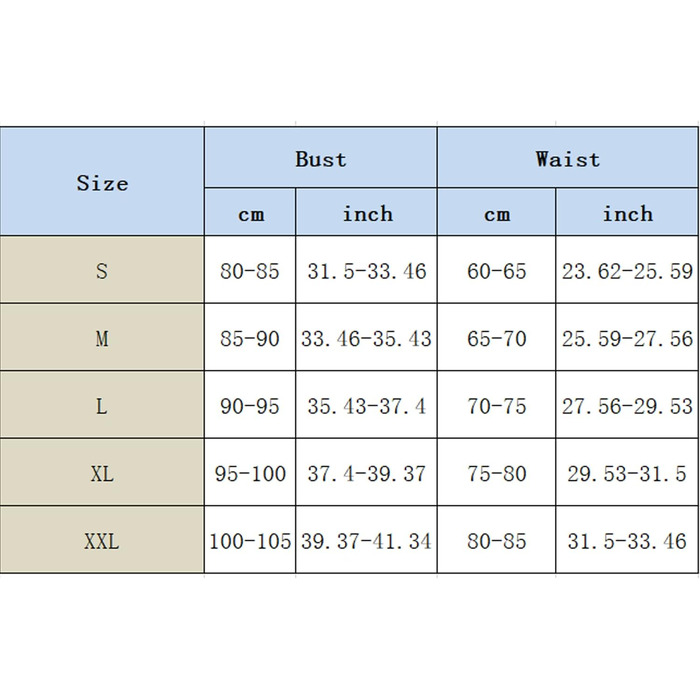The image size is (700, 700).
Task: Select the cm subheader under Bust
Action: tap(250, 214)
